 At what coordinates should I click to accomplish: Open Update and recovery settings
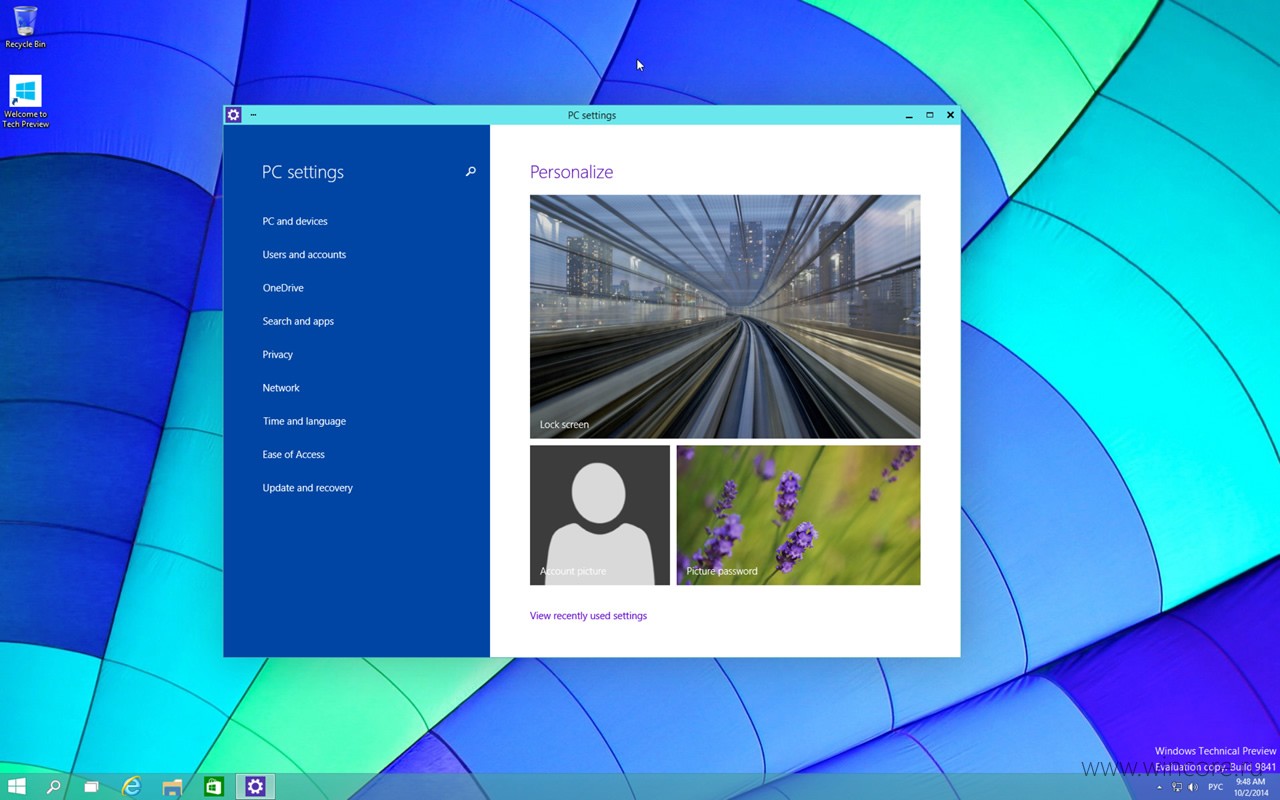(307, 488)
